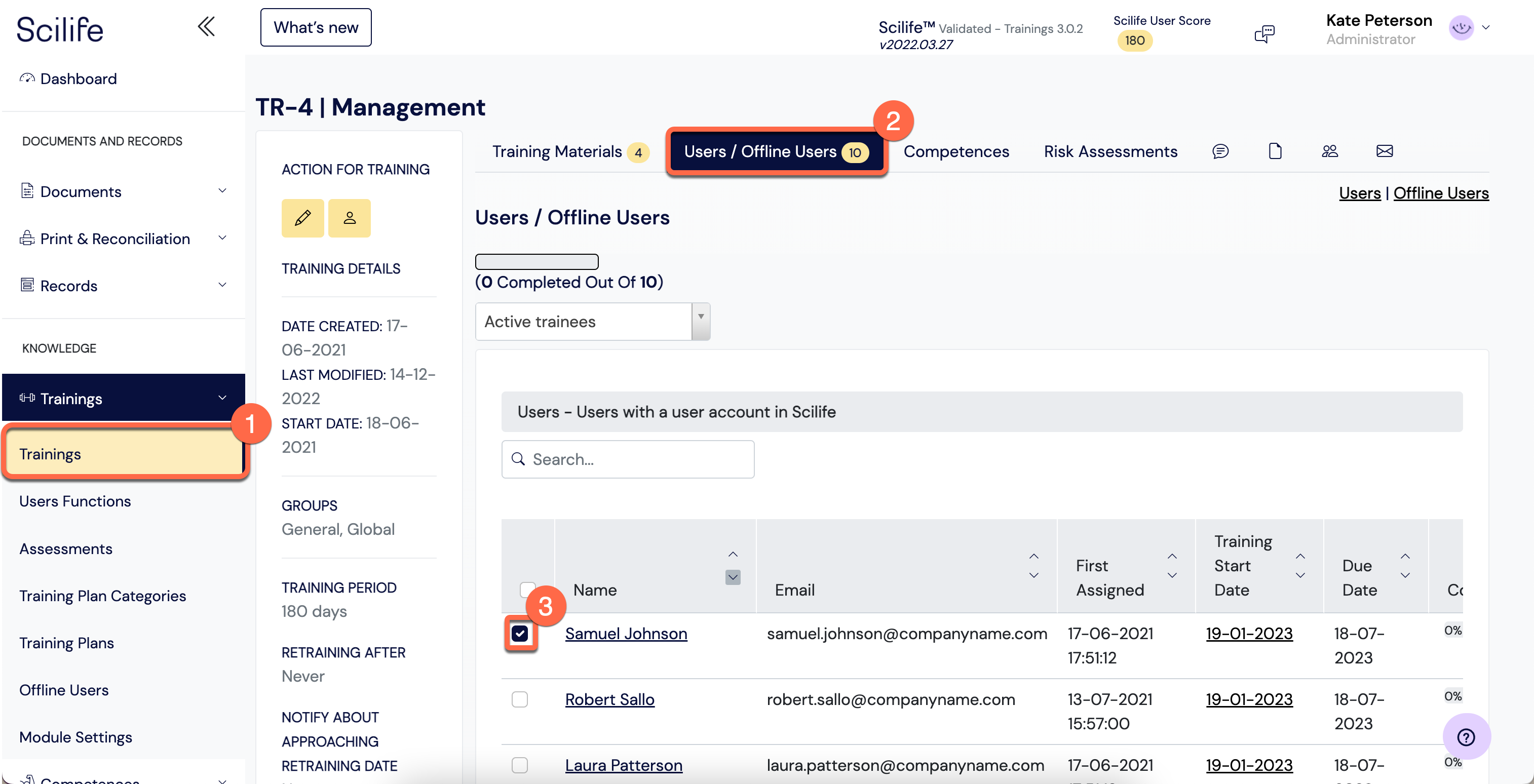Jump to Users anchor link
This screenshot has height=784, width=1534.
[1360, 193]
